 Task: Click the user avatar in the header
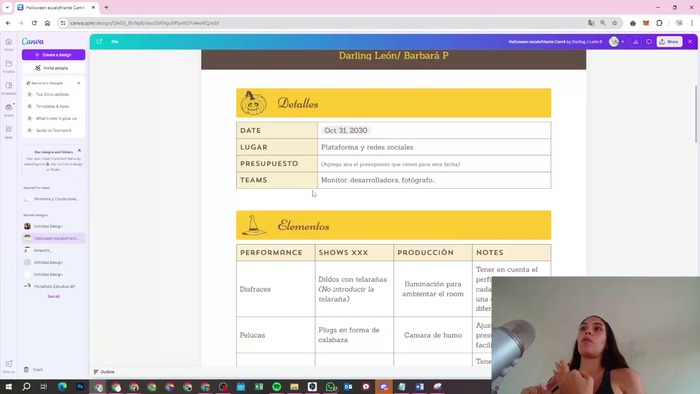614,41
